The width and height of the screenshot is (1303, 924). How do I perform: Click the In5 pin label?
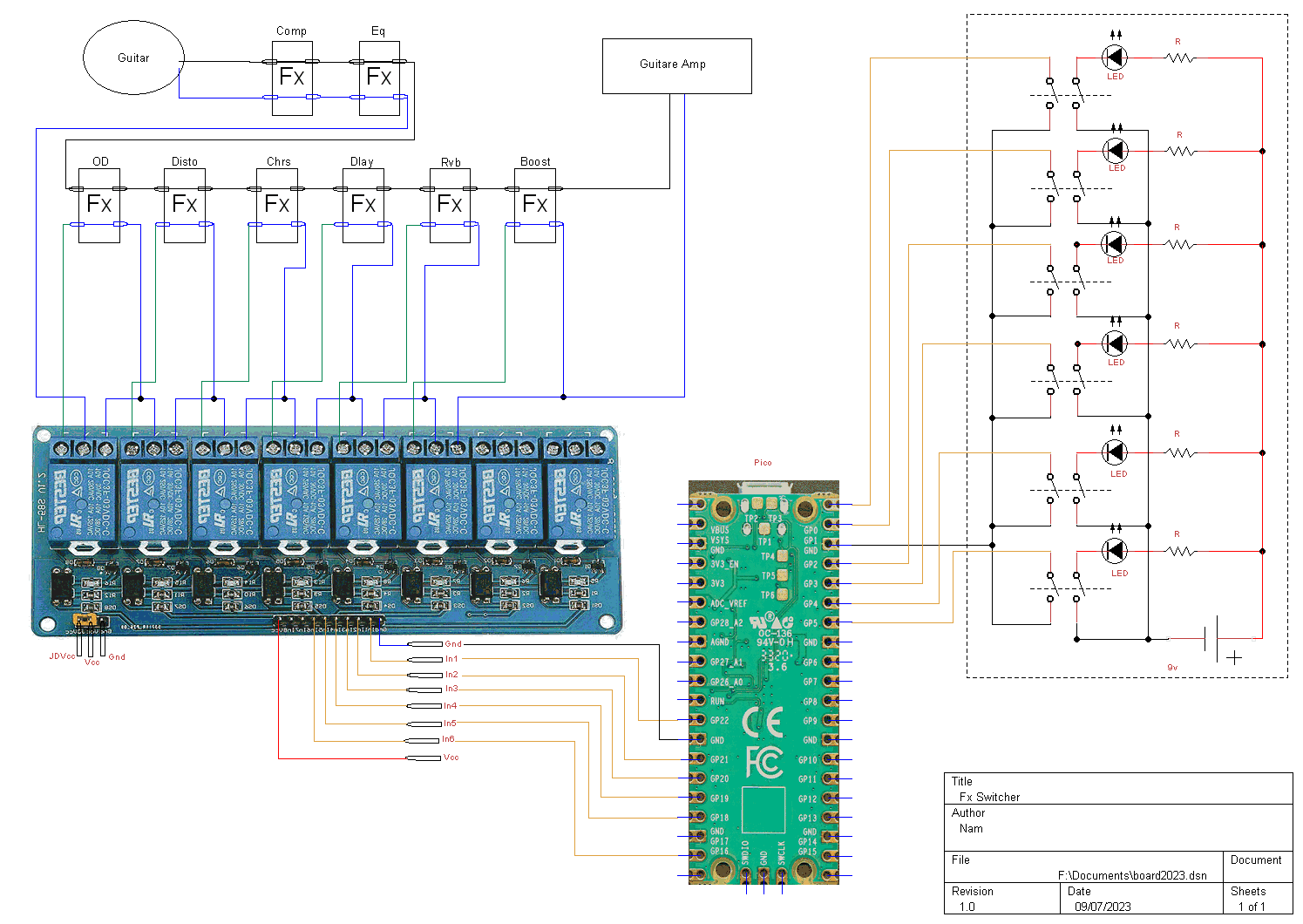tap(450, 724)
